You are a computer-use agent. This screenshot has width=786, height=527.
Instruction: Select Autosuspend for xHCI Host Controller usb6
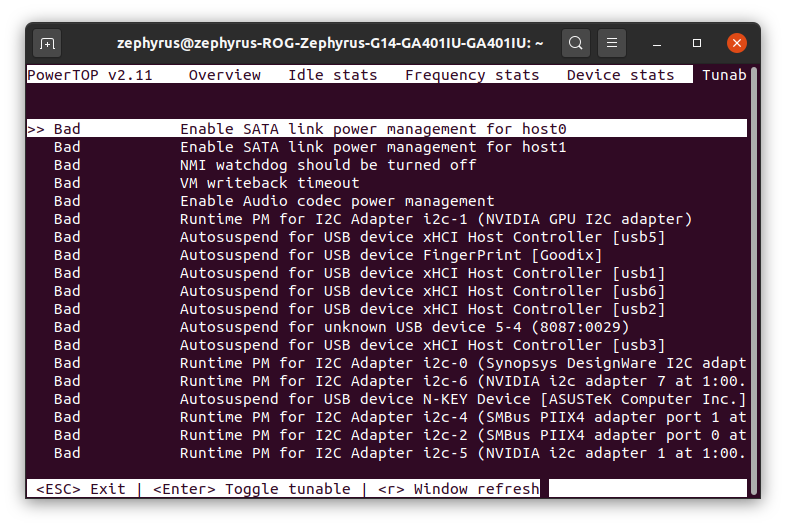386,291
